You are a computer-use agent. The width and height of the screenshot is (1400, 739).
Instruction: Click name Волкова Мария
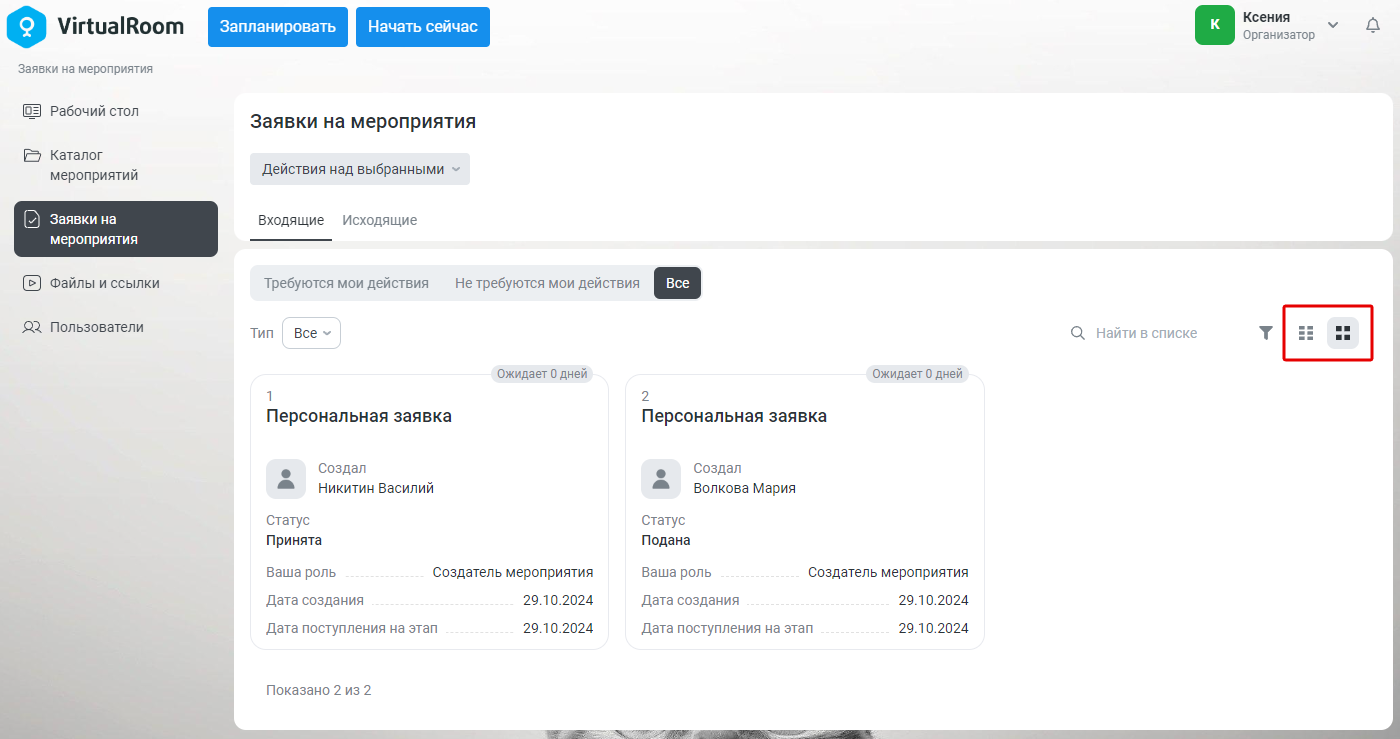(745, 489)
